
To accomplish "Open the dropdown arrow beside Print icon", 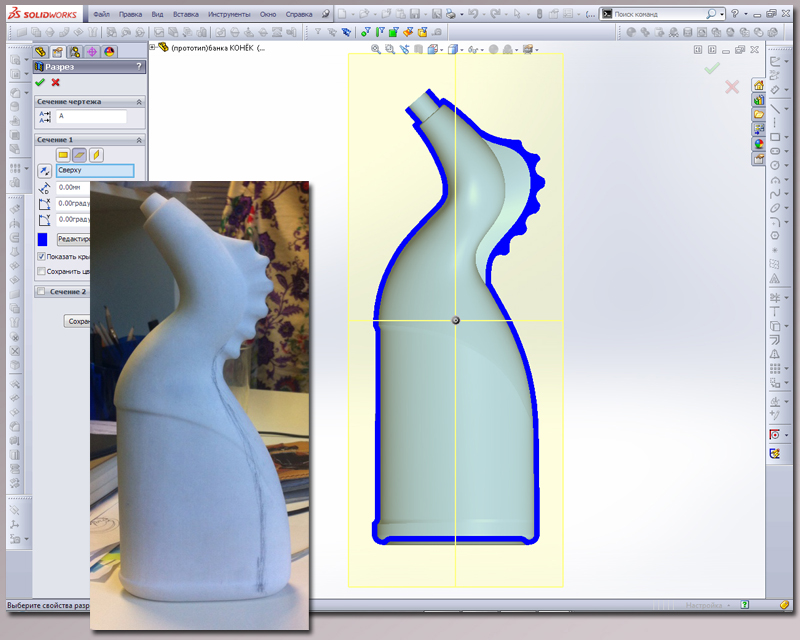I will [x=461, y=14].
